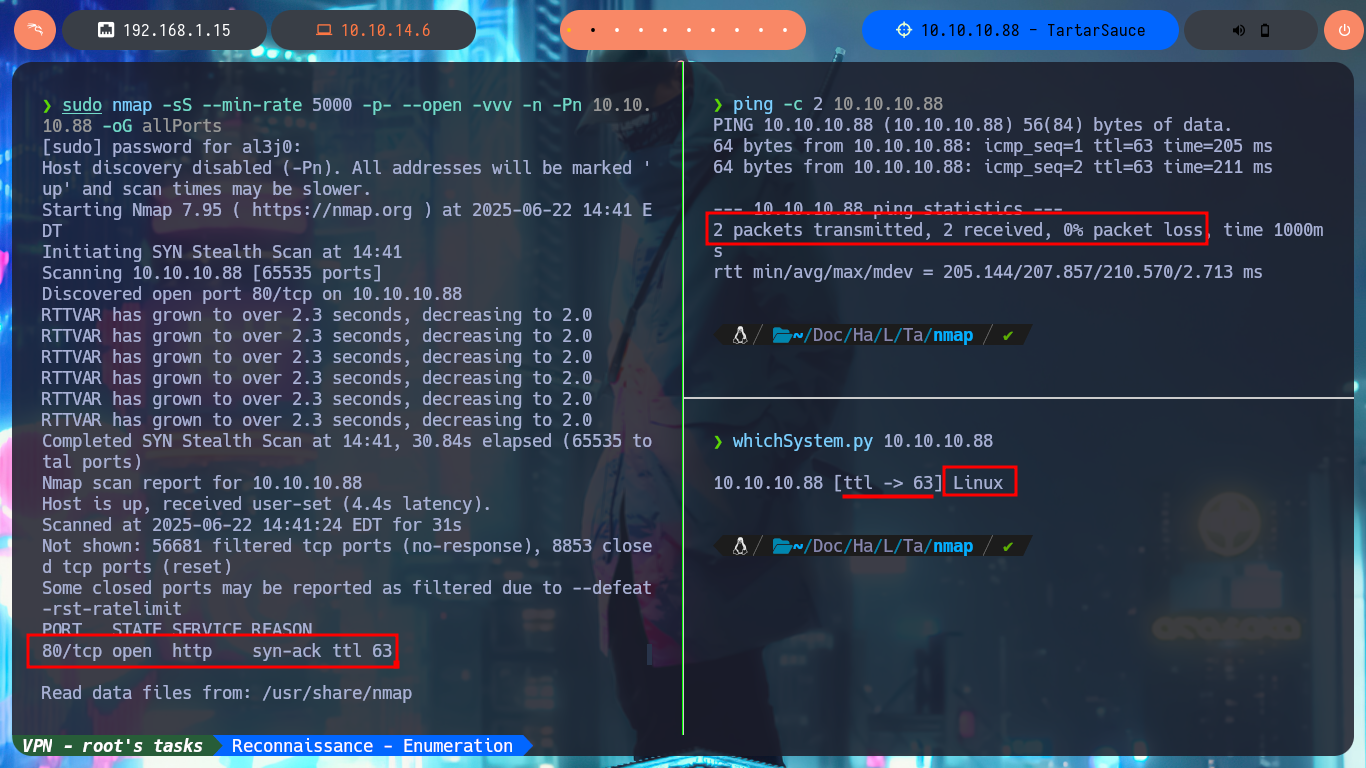Click Read data files from /usr/share/nmap line
The height and width of the screenshot is (768, 1366).
(x=226, y=693)
